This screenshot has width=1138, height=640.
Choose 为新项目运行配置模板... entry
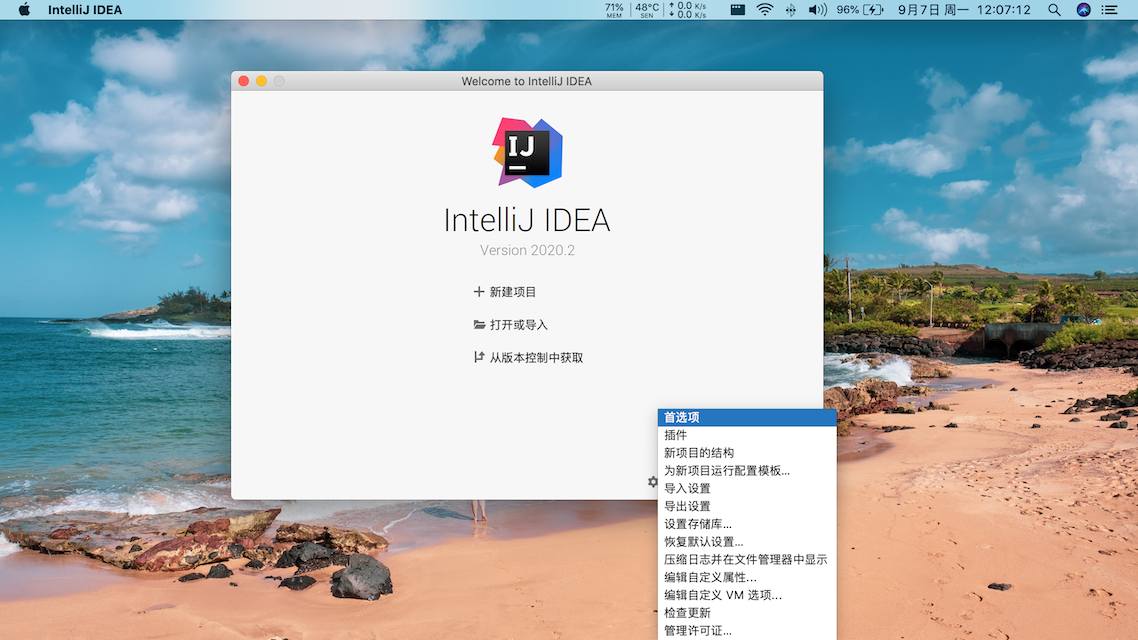[747, 470]
